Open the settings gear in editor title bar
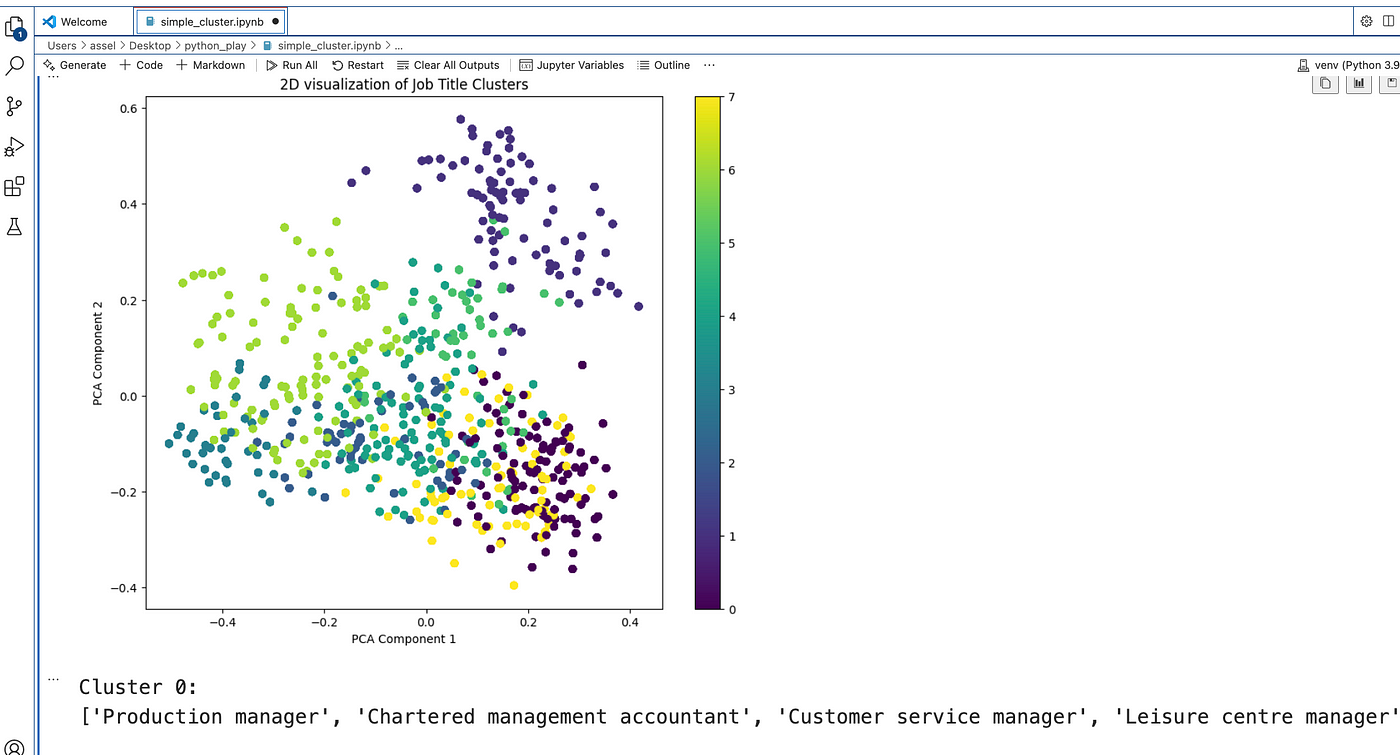Screen dimensions: 1400x755 (1366, 21)
